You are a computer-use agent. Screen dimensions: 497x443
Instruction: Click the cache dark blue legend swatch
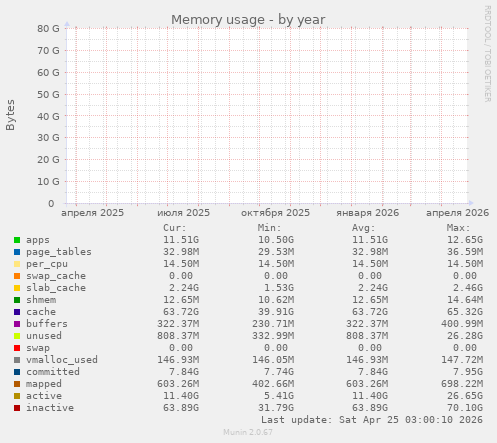(x=17, y=312)
